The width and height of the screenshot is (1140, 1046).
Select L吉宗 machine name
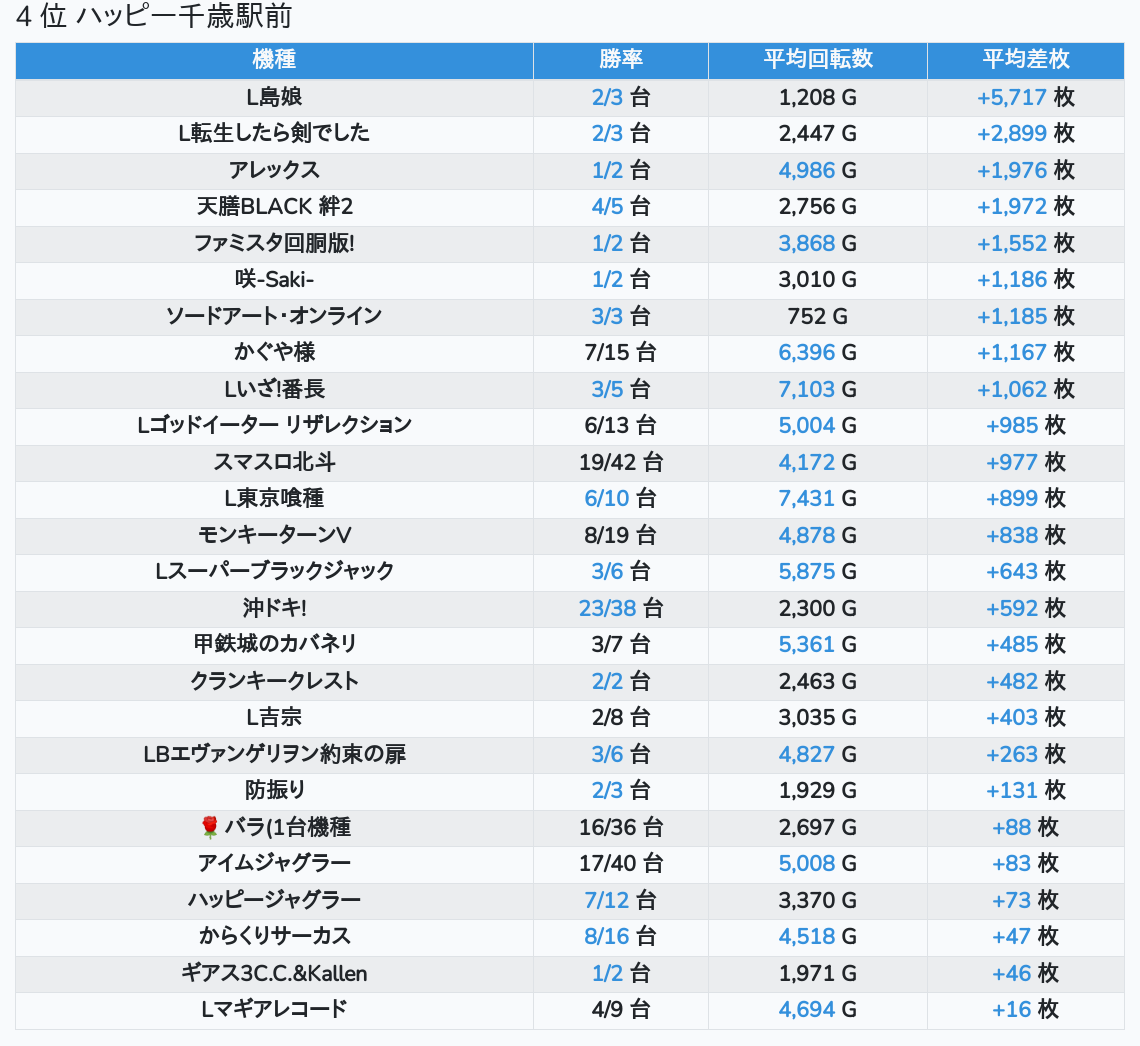(x=274, y=718)
